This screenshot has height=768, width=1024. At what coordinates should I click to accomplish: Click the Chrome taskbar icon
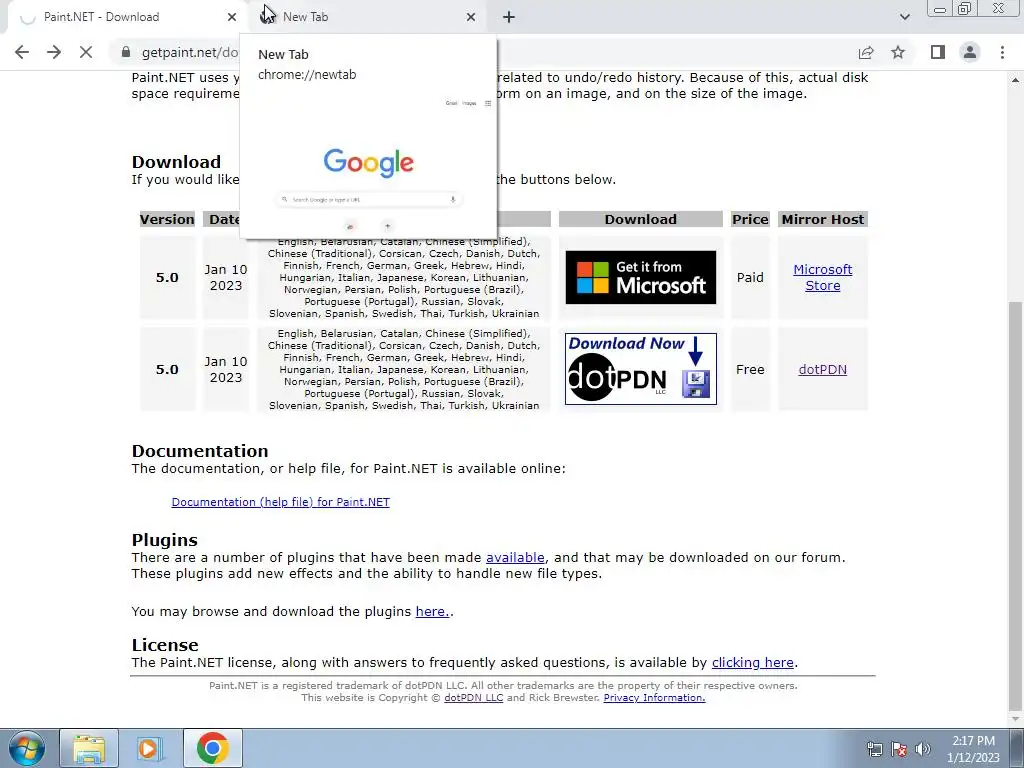point(212,748)
